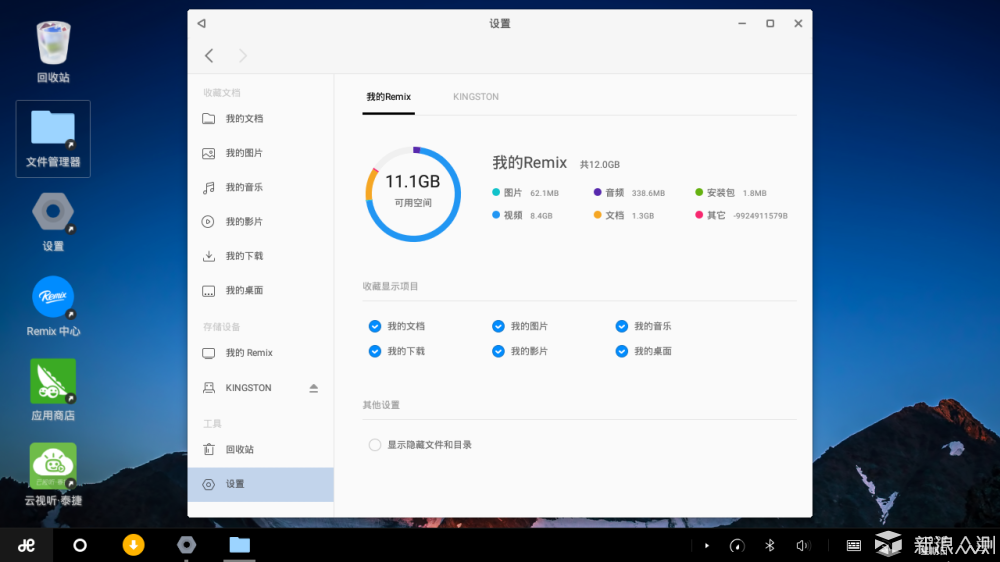The height and width of the screenshot is (562, 1000).
Task: Open the on-screen keyboard icon in taskbar
Action: (x=853, y=545)
